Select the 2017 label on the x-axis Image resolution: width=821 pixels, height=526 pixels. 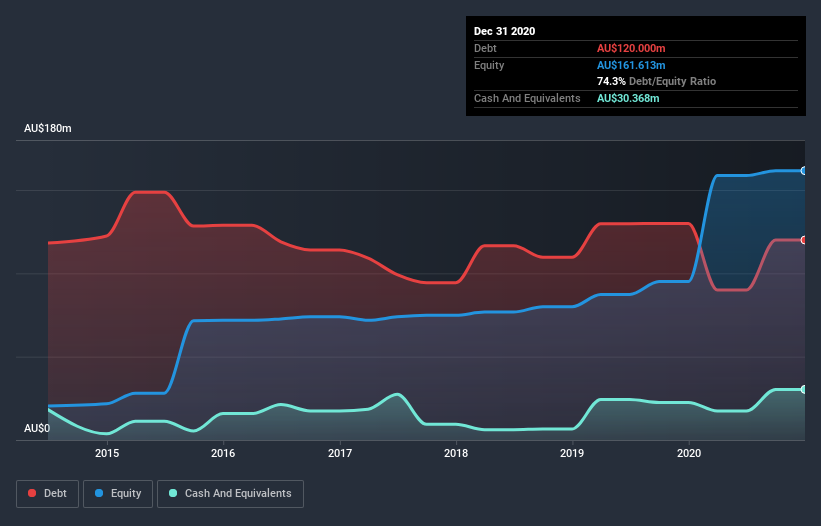coord(340,453)
